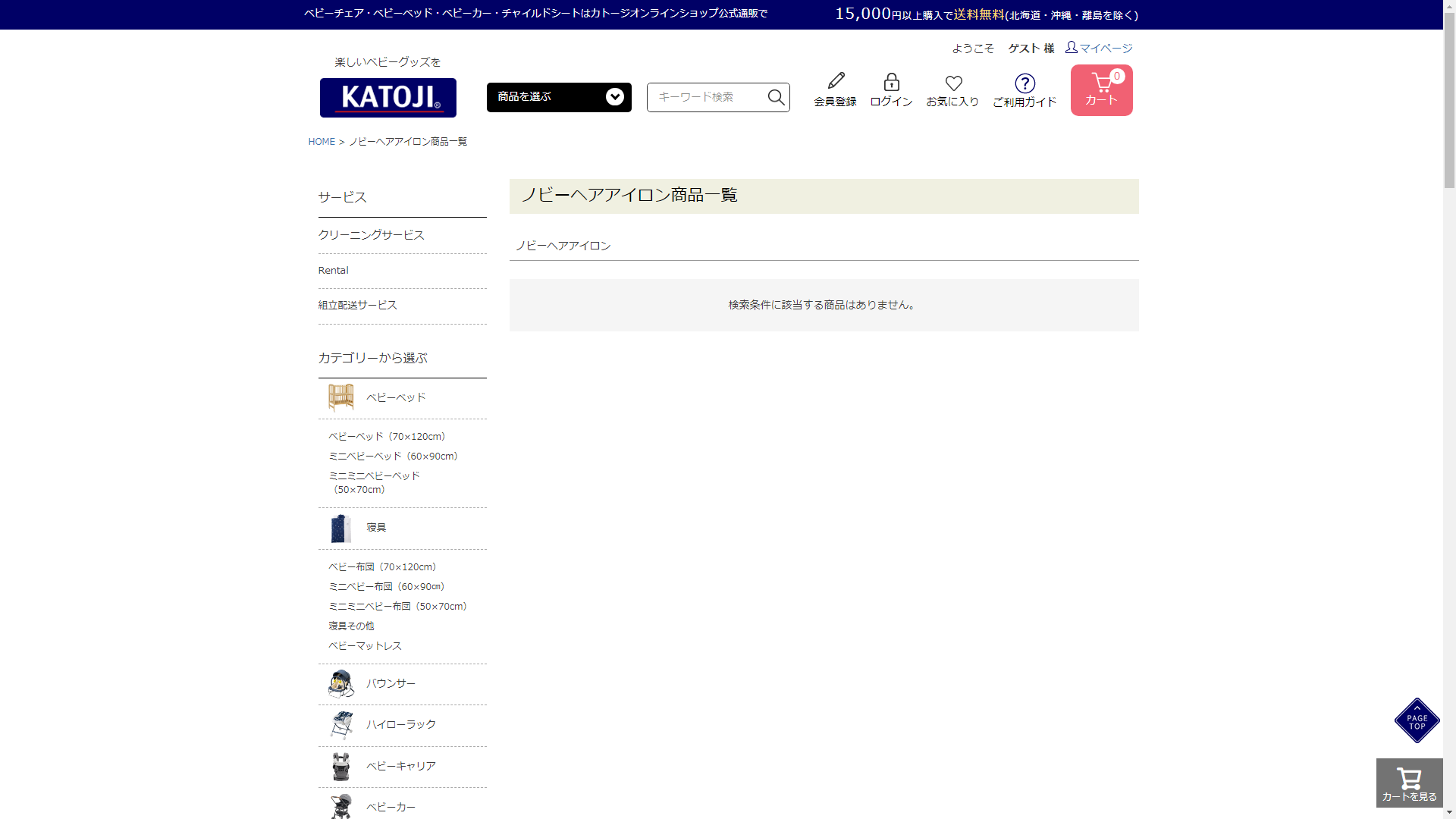Screen dimensions: 1456x819
Task: Go to HOME breadcrumb link
Action: (322, 142)
